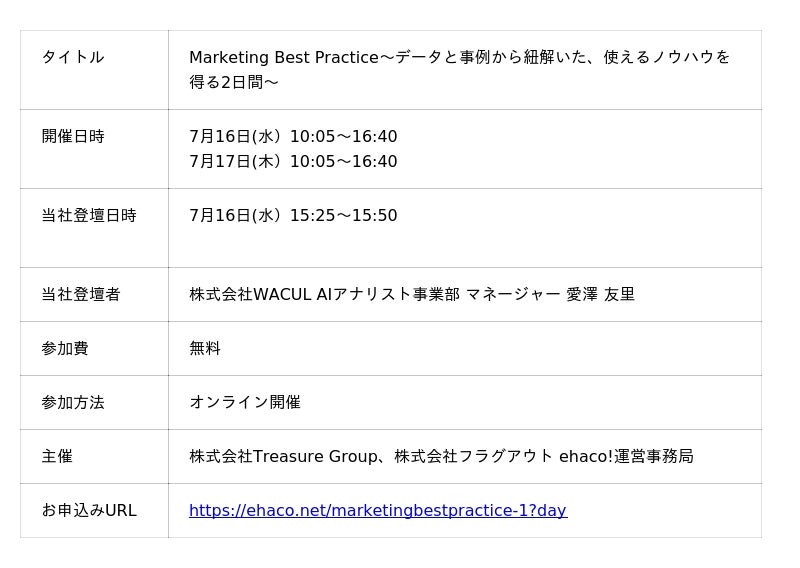Click the タイトル row label cell
The width and height of the screenshot is (800, 568).
click(94, 70)
